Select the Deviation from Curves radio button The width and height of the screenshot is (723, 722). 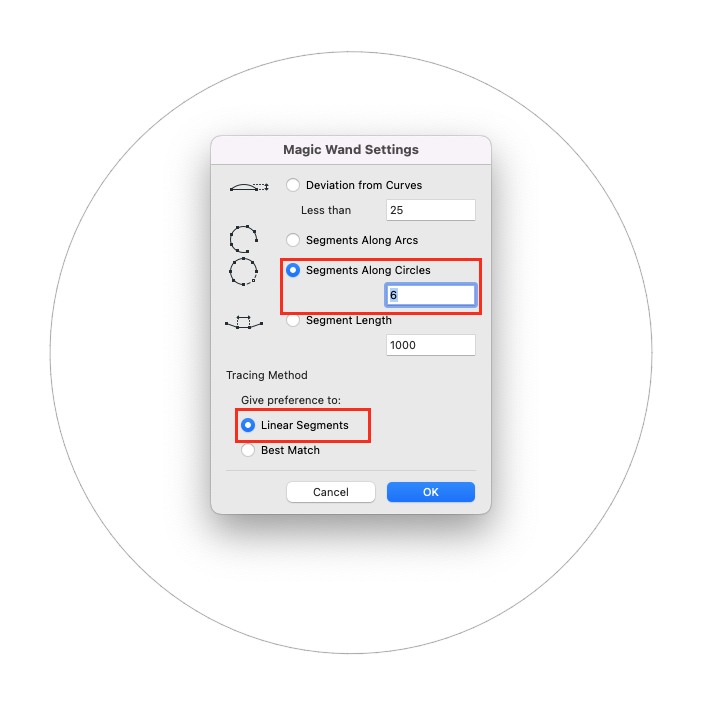click(293, 185)
